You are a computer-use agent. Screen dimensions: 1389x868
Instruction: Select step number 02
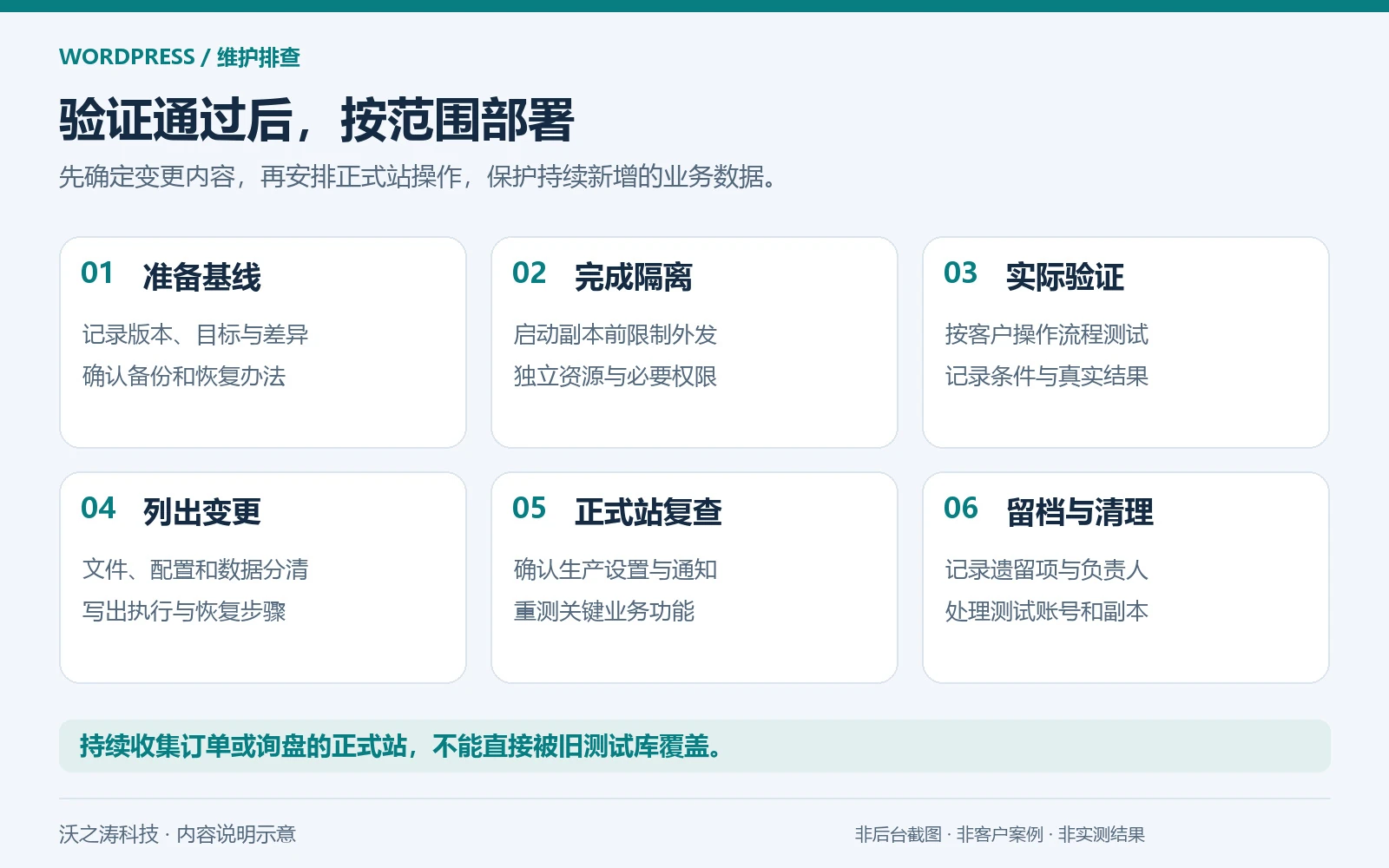(x=529, y=273)
